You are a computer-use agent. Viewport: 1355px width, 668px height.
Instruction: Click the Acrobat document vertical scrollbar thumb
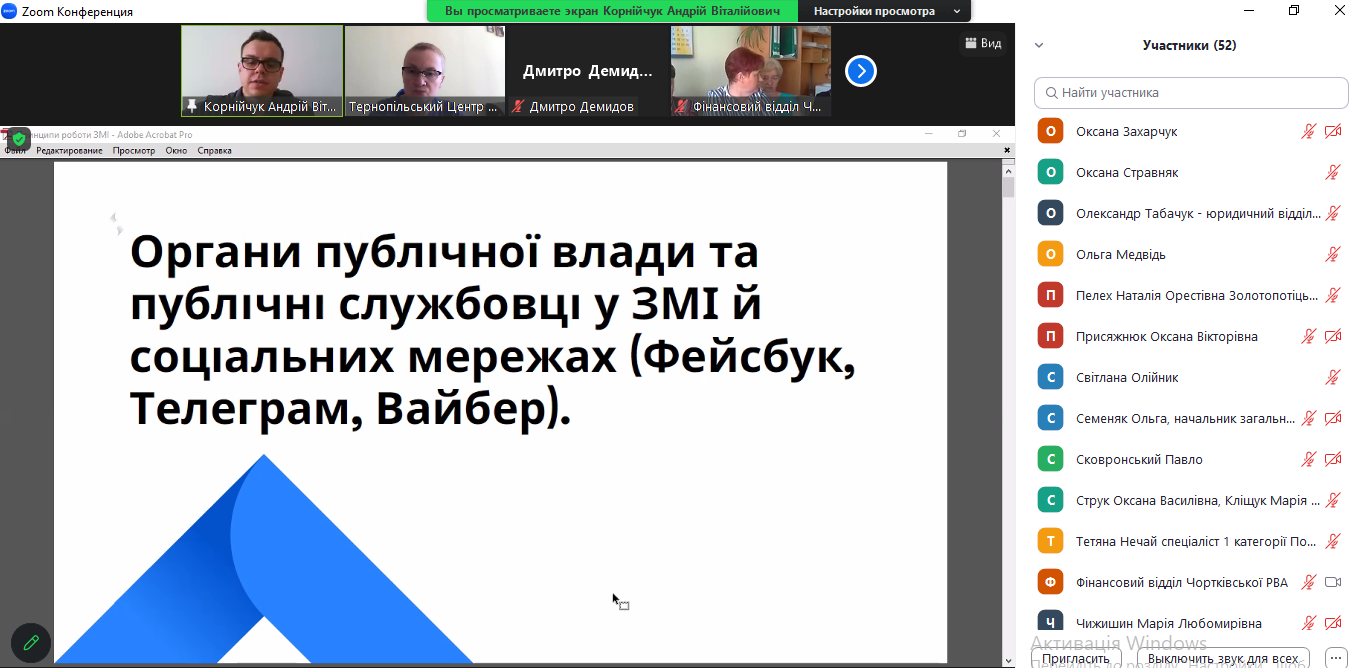[1009, 188]
